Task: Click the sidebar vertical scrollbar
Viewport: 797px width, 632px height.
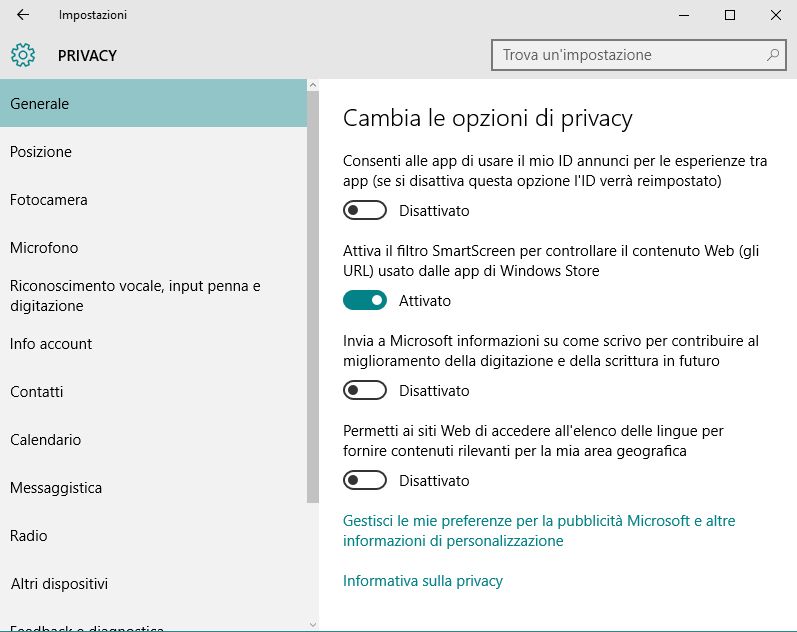Action: (312, 300)
